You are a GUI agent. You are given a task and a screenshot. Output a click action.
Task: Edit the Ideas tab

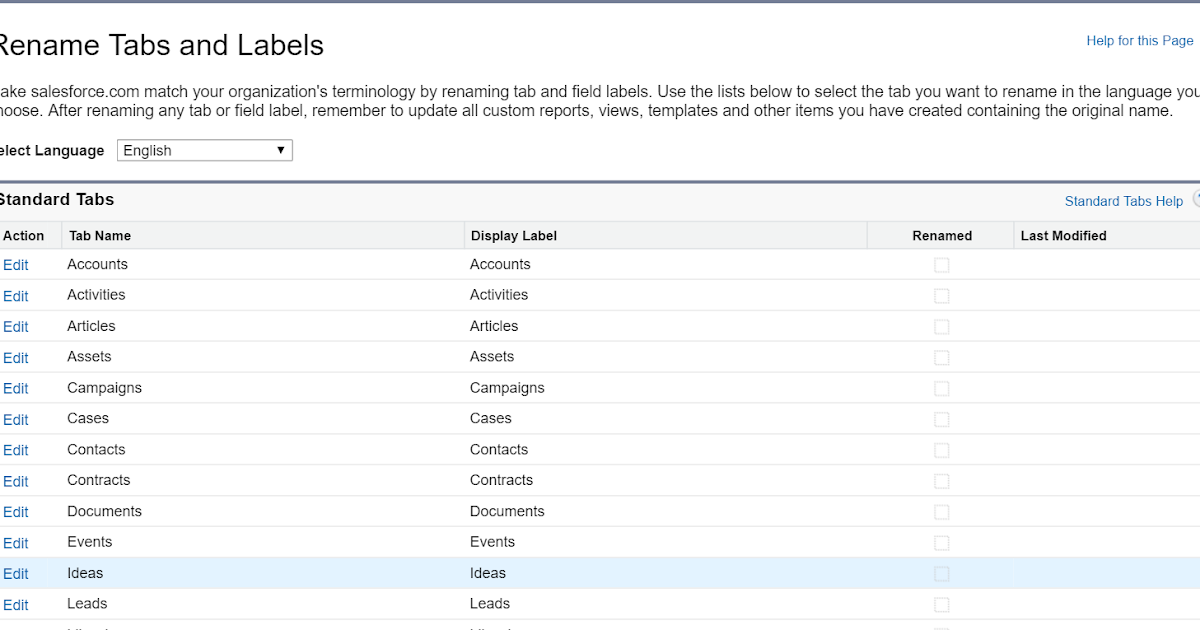[x=15, y=574]
